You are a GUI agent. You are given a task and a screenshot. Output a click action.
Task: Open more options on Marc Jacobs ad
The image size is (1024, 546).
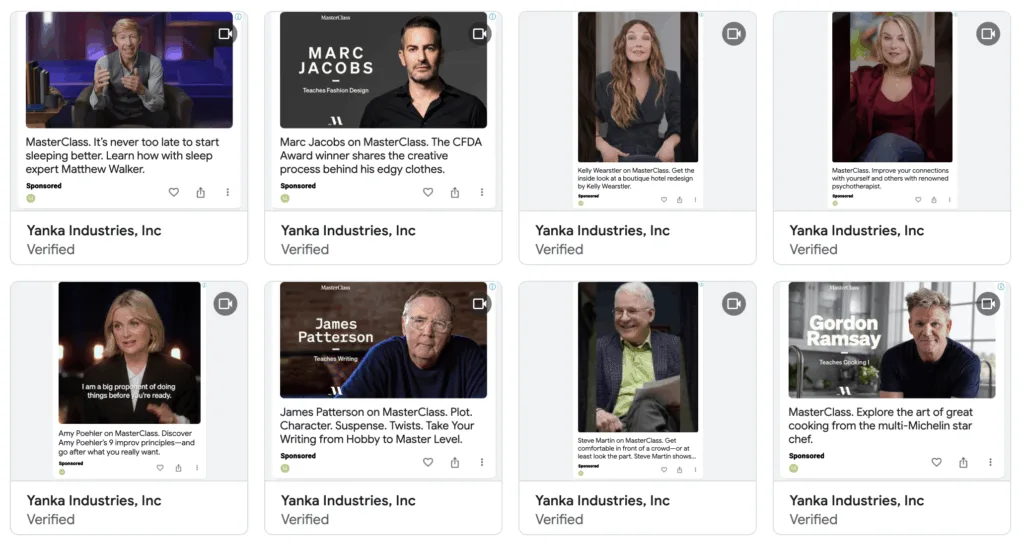tap(482, 192)
